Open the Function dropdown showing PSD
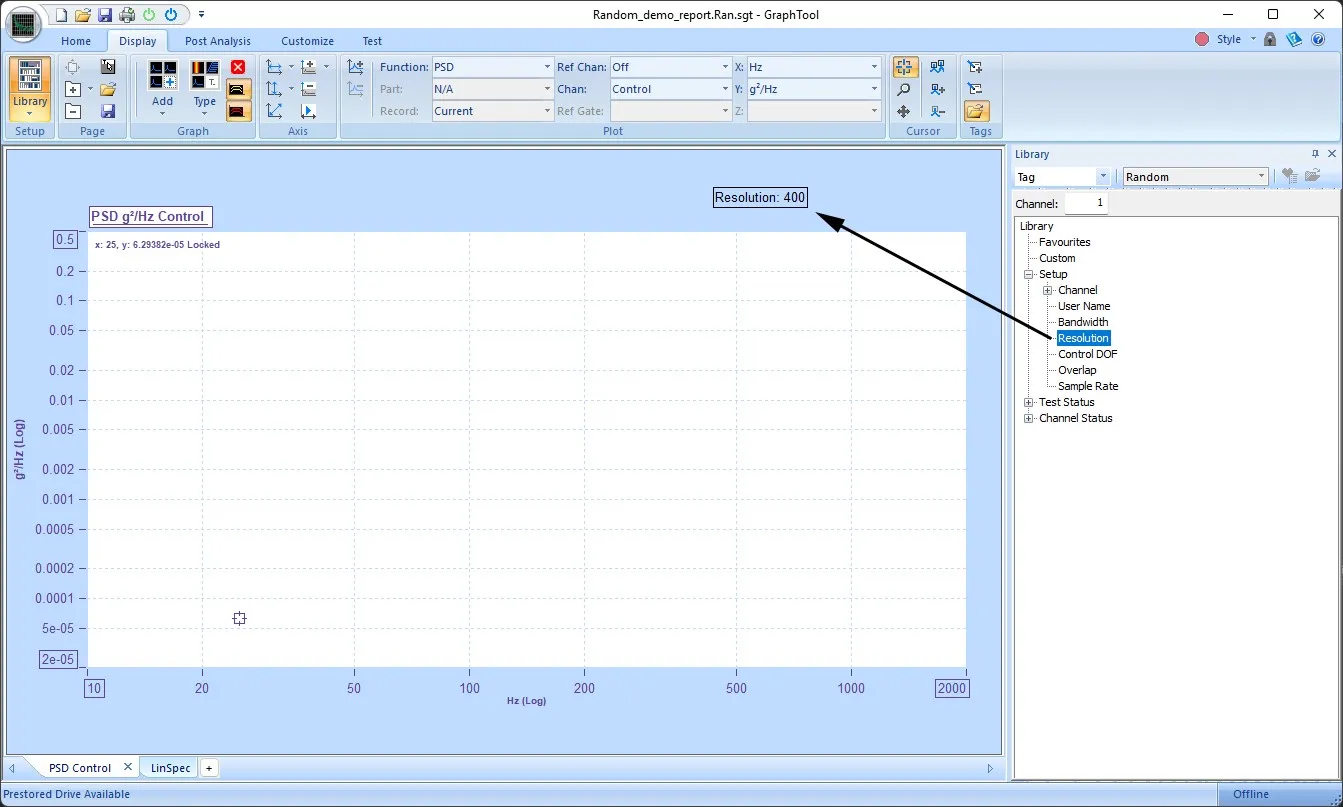Viewport: 1343px width, 807px height. 545,66
